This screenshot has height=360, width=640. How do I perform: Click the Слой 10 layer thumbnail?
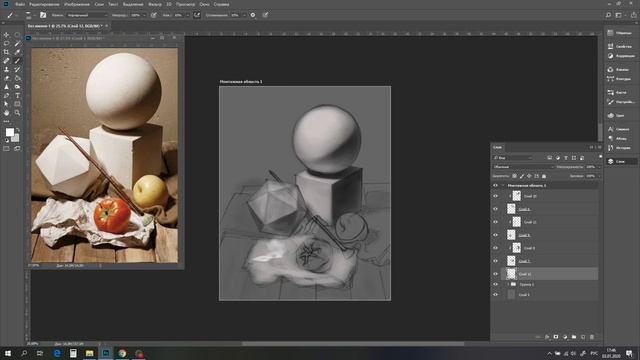pos(517,196)
